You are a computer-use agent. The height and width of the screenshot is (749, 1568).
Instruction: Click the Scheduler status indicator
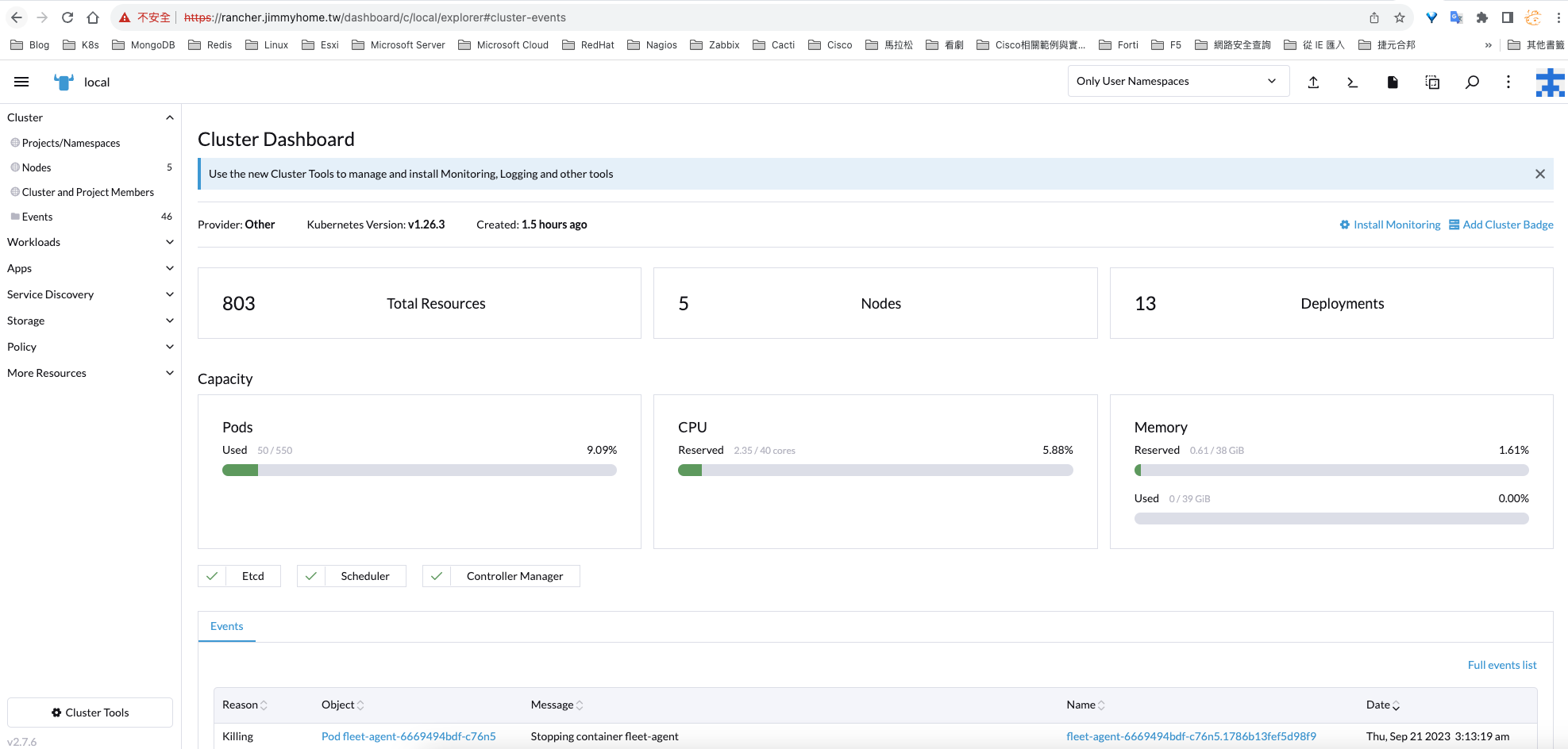coord(352,576)
